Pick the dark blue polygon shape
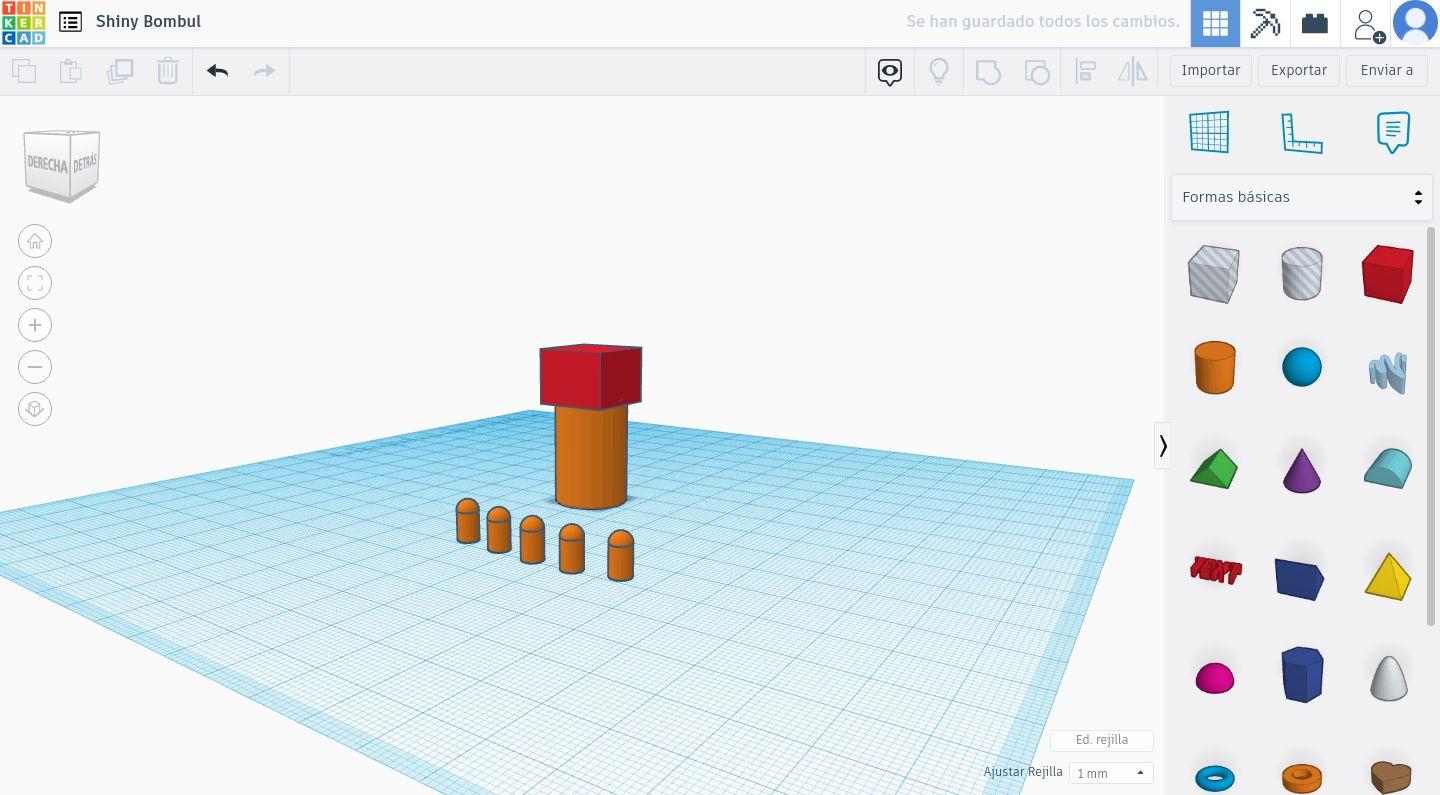 pyautogui.click(x=1302, y=674)
